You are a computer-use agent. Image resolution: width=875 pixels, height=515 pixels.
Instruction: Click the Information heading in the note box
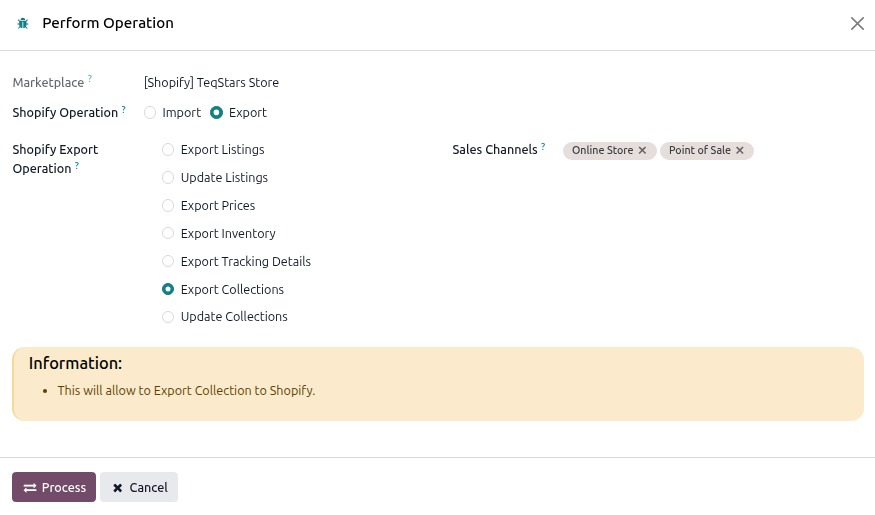pyautogui.click(x=75, y=363)
